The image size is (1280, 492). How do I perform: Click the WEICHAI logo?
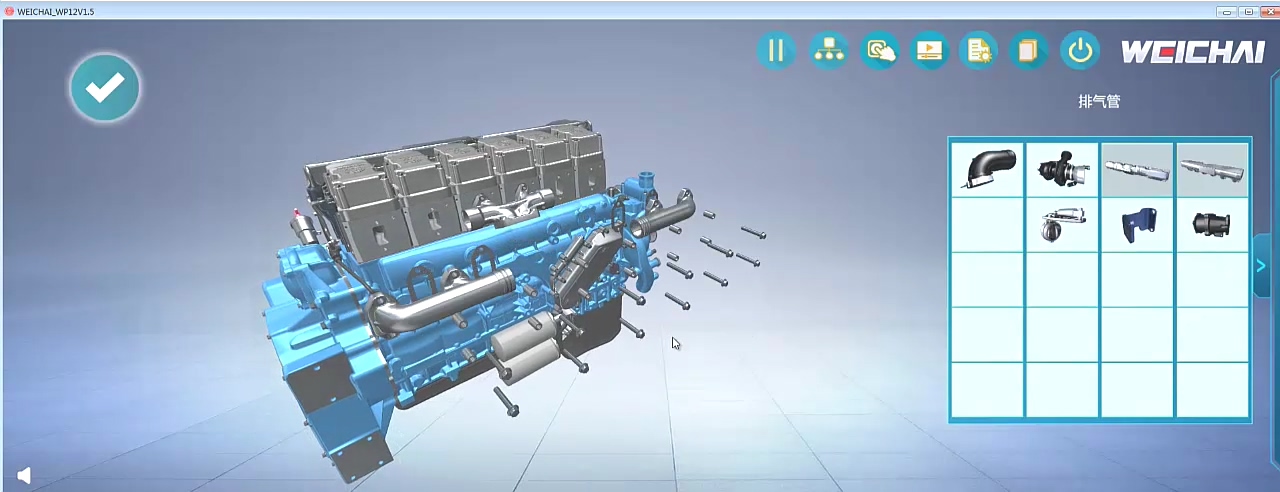[x=1192, y=52]
